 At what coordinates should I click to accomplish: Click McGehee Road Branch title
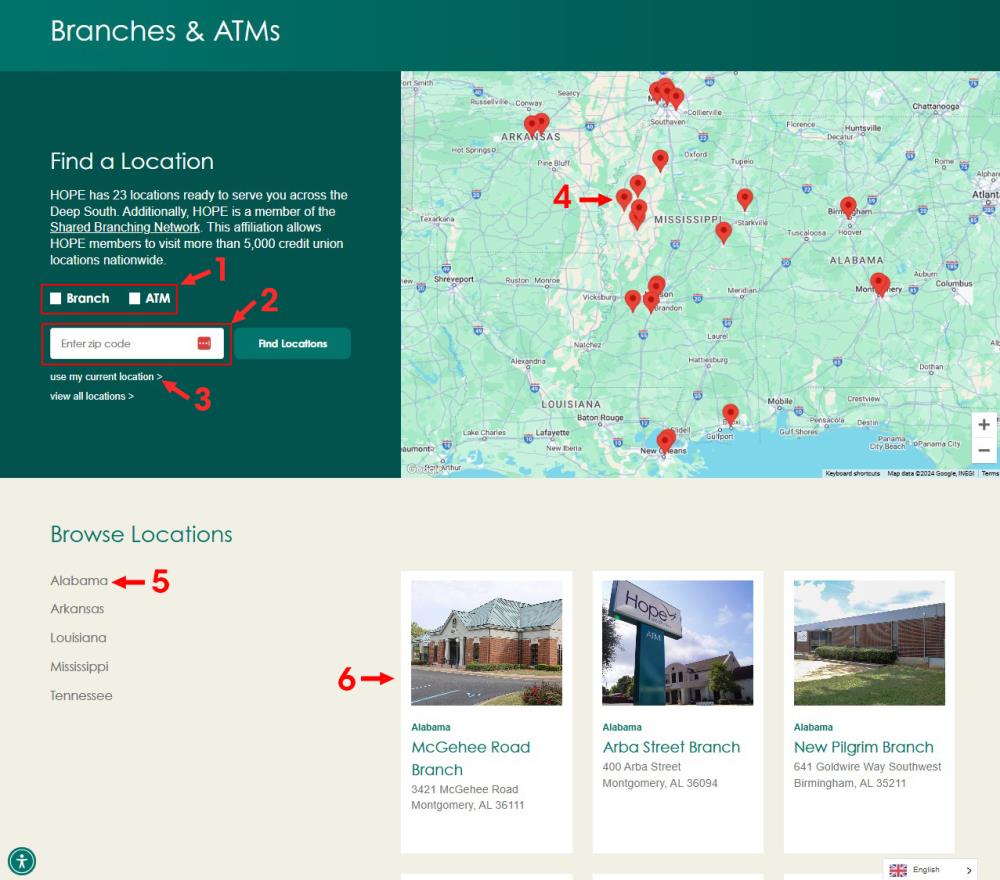click(471, 758)
